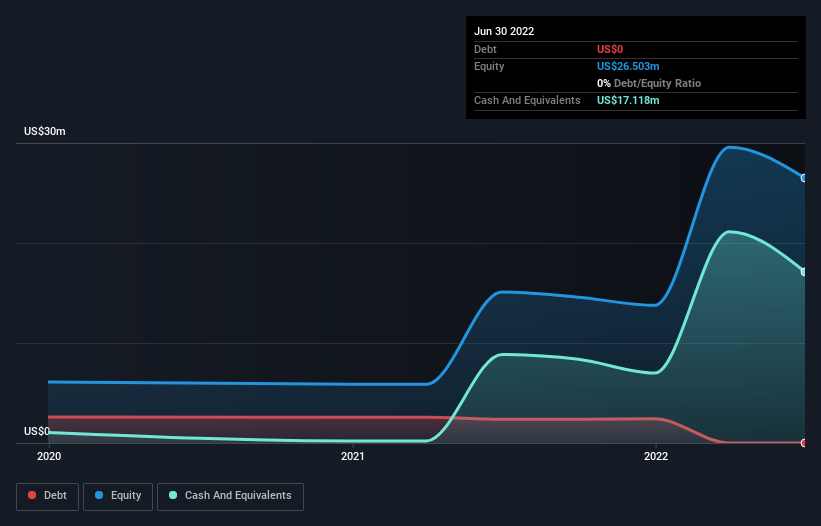Click the 2022 x-axis label
821x526 pixels.
coord(656,456)
